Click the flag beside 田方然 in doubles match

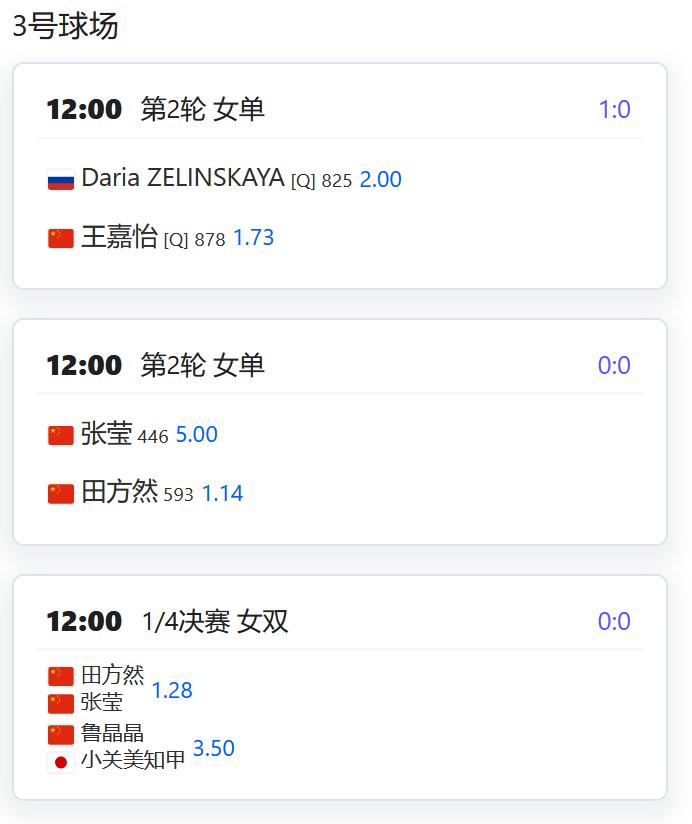point(60,676)
